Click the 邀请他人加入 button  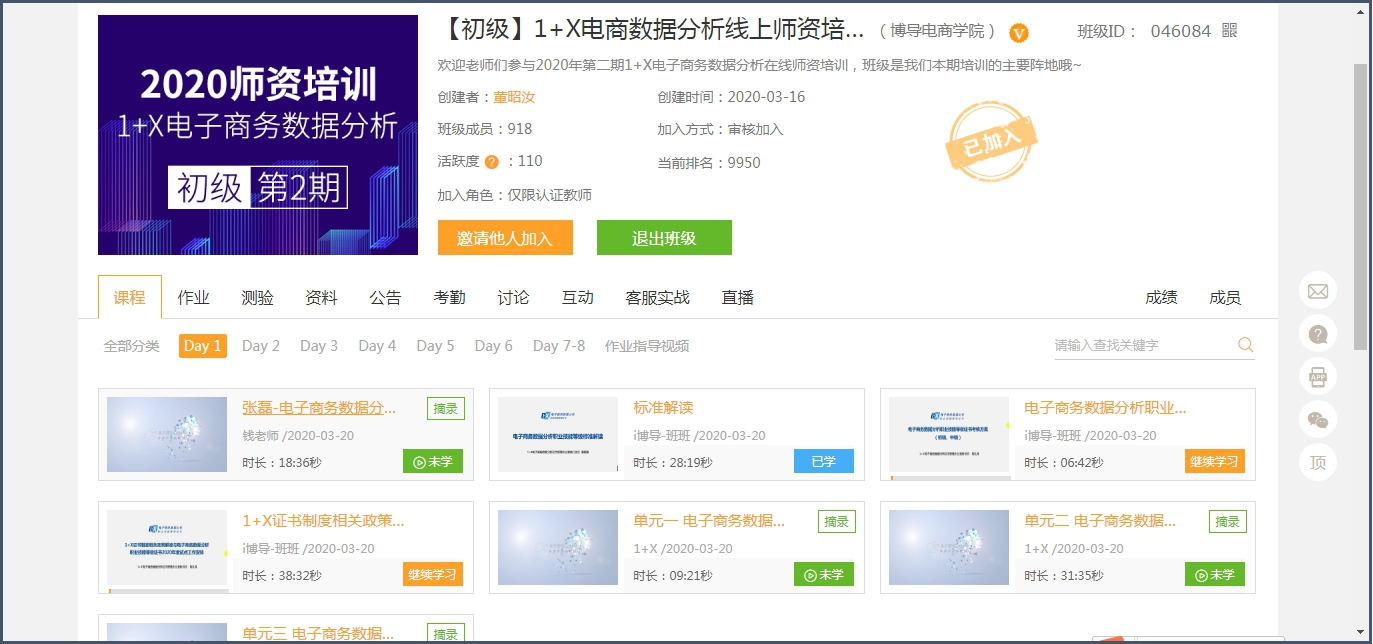[505, 238]
